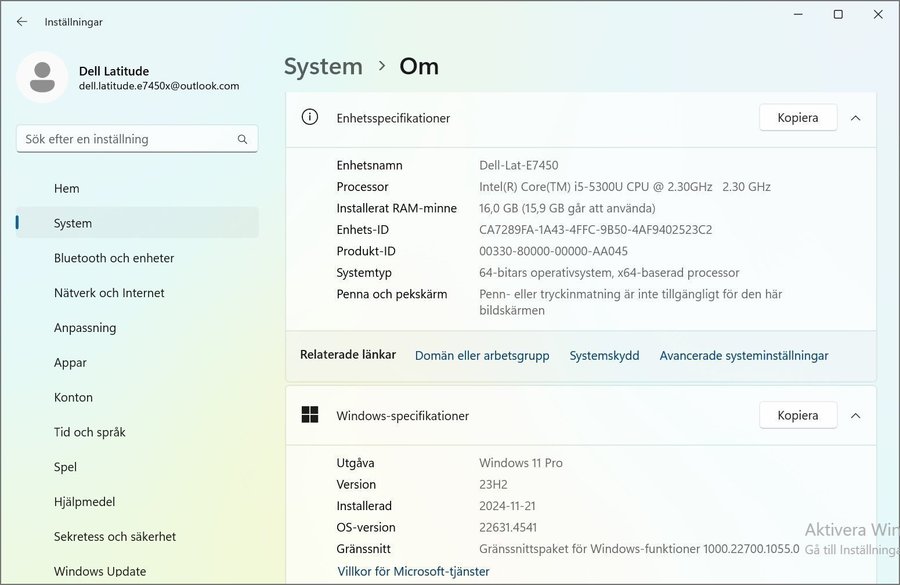Click the Windows-specifikationer section heading
The height and width of the screenshot is (585, 900).
click(402, 416)
